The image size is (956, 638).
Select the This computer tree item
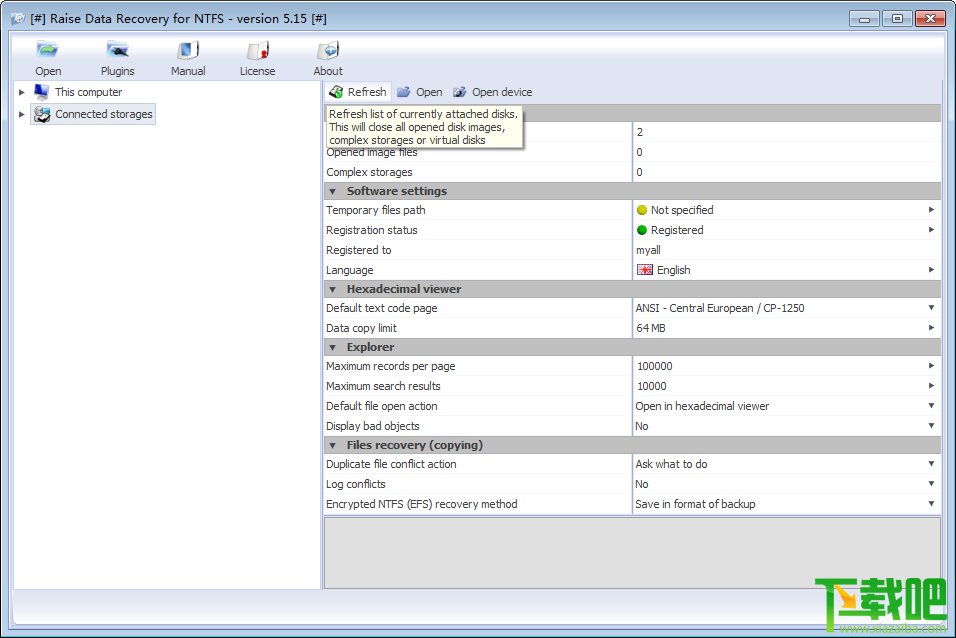tap(88, 92)
